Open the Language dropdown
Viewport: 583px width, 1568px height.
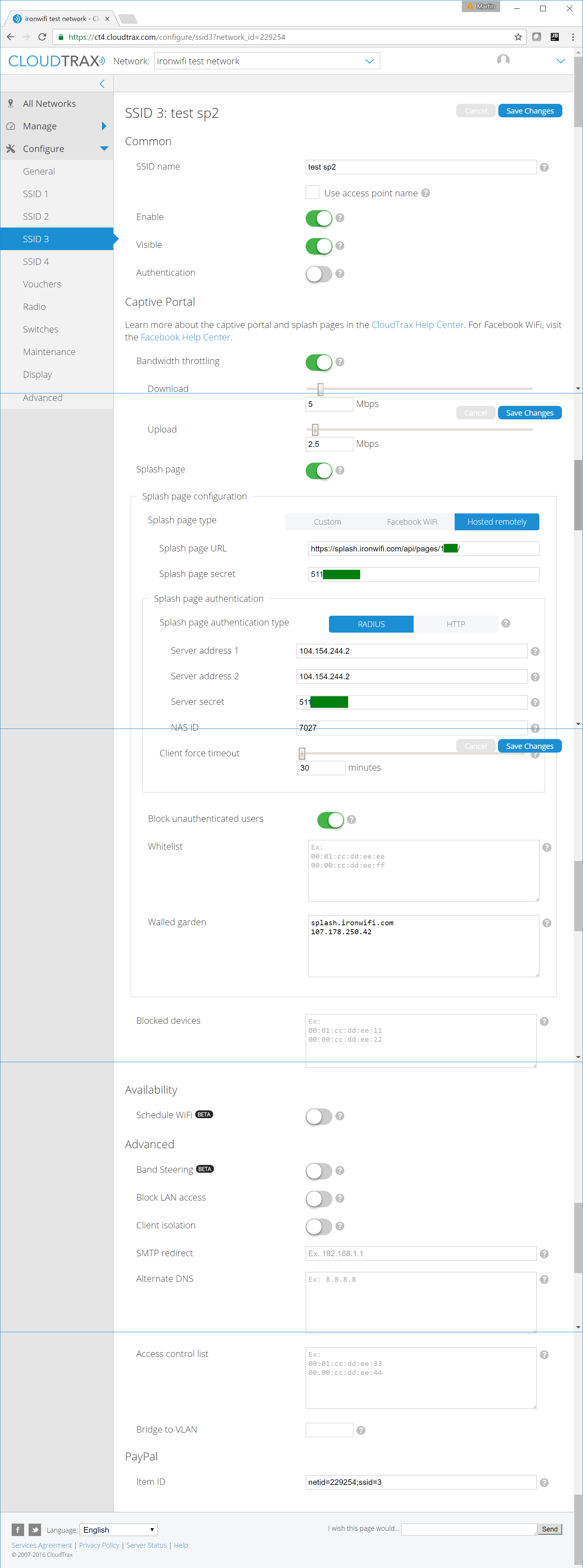point(119,1530)
